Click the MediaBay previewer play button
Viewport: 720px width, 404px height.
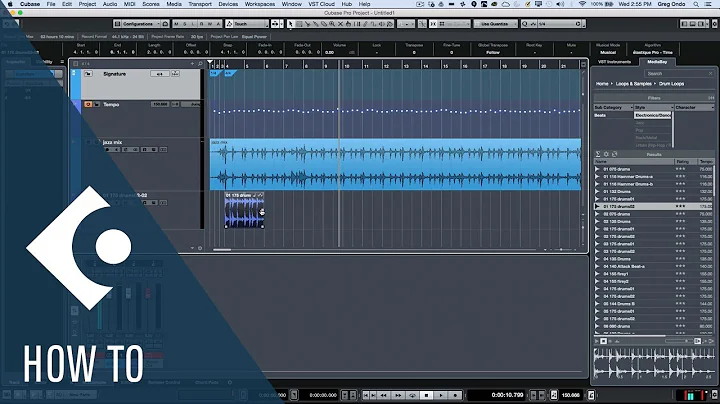(597, 341)
